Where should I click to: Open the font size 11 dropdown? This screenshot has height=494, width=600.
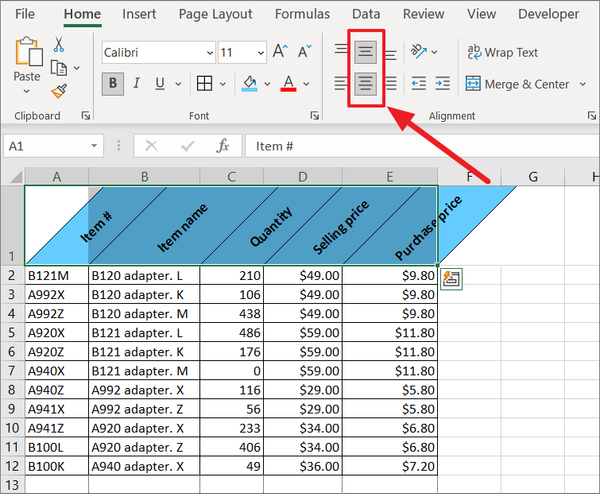coord(261,52)
